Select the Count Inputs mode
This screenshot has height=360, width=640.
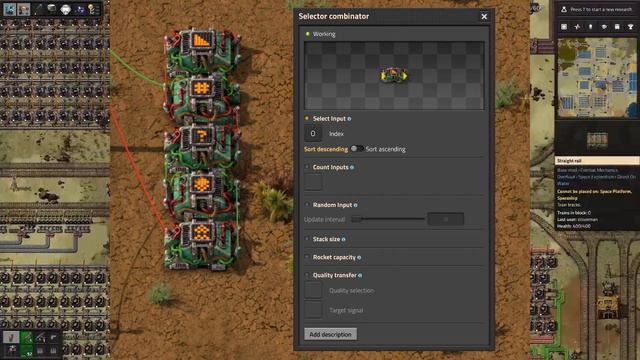(307, 167)
